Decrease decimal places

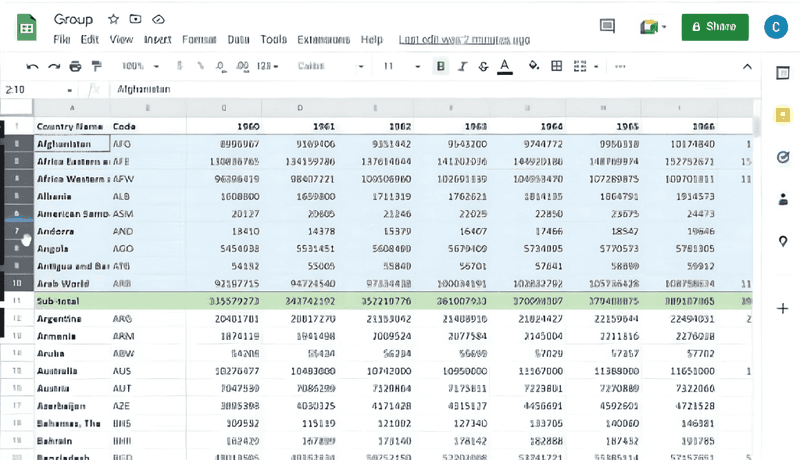(x=220, y=66)
